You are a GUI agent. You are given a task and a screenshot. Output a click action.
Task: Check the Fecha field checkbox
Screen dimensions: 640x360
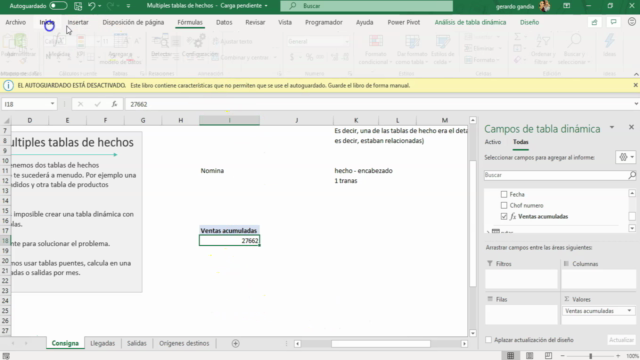coord(504,195)
